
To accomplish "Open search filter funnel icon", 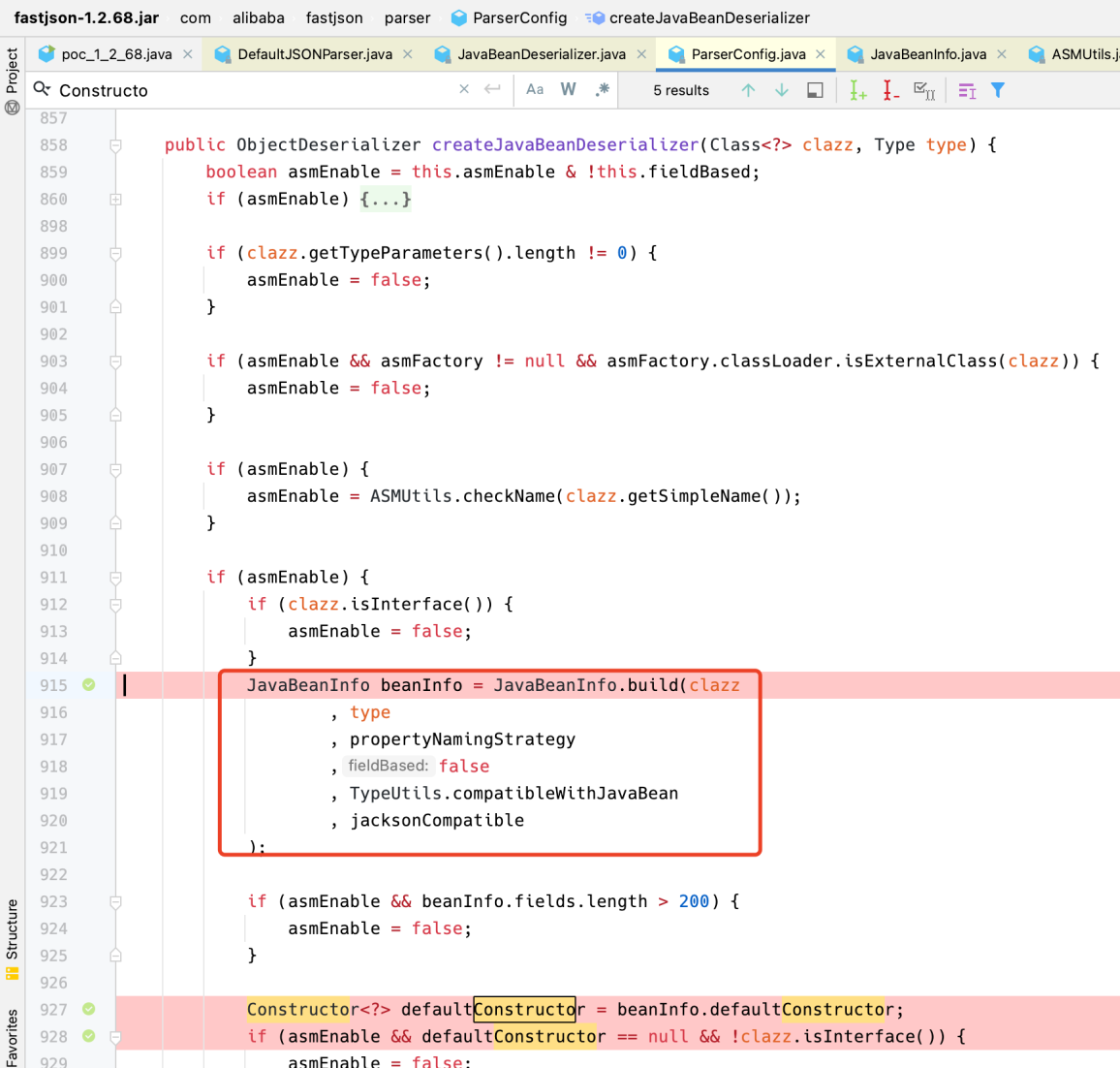I will click(998, 90).
